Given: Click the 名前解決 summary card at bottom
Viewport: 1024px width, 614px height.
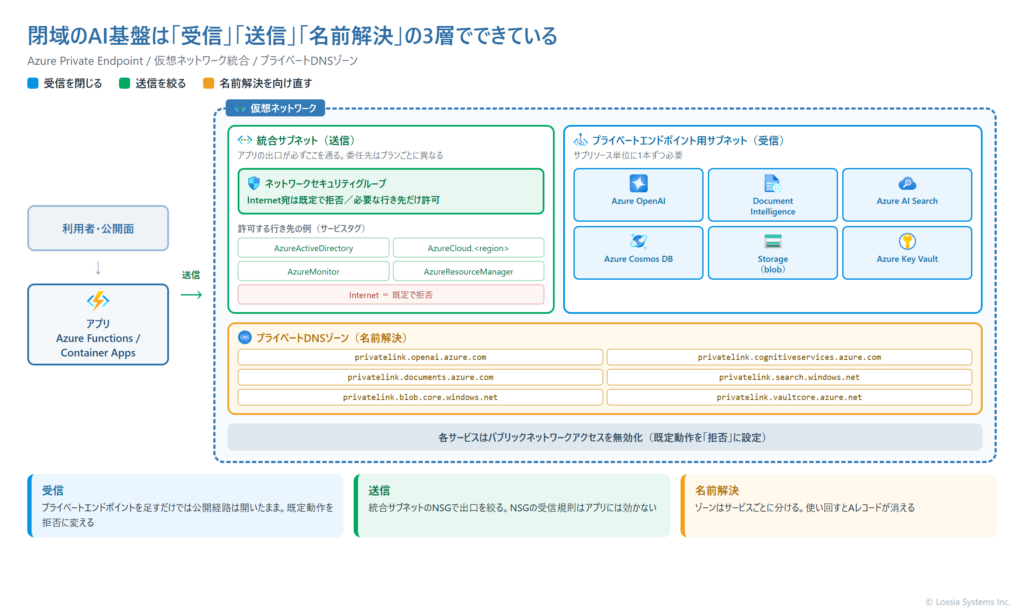Looking at the screenshot, I should tap(839, 506).
